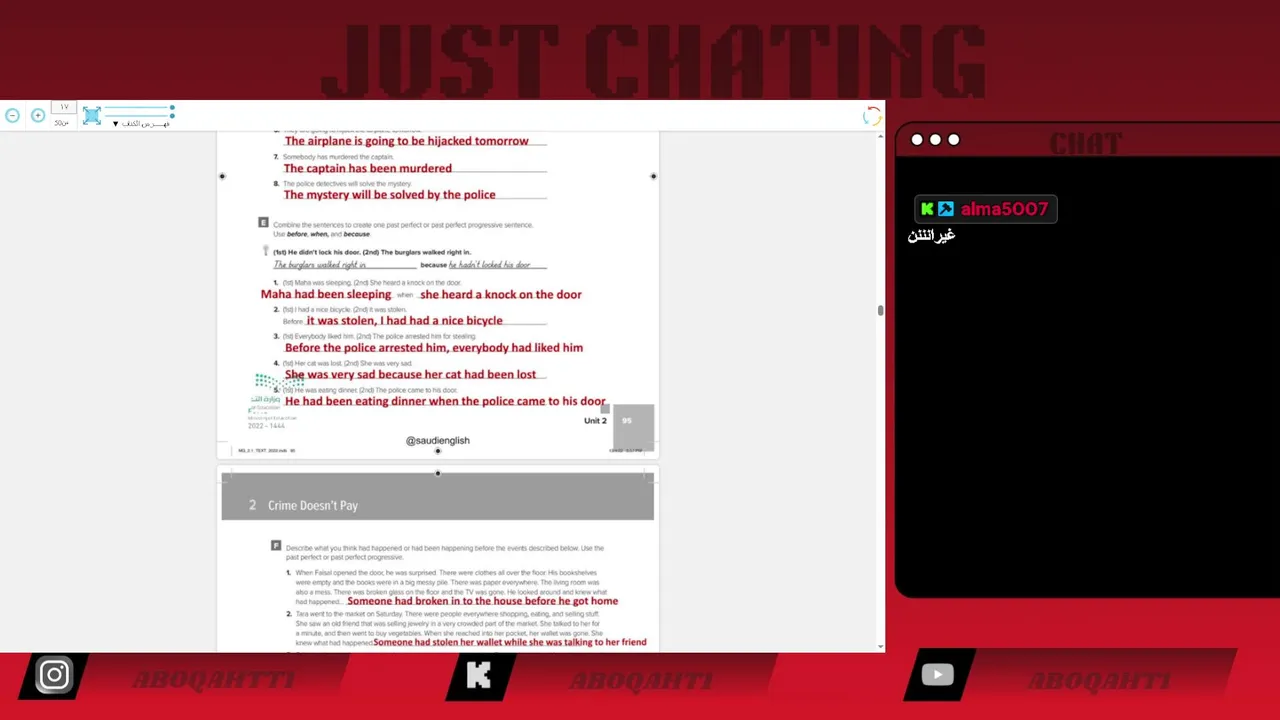Click the YouTube icon in the bottom bar
Image resolution: width=1280 pixels, height=720 pixels.
(937, 675)
